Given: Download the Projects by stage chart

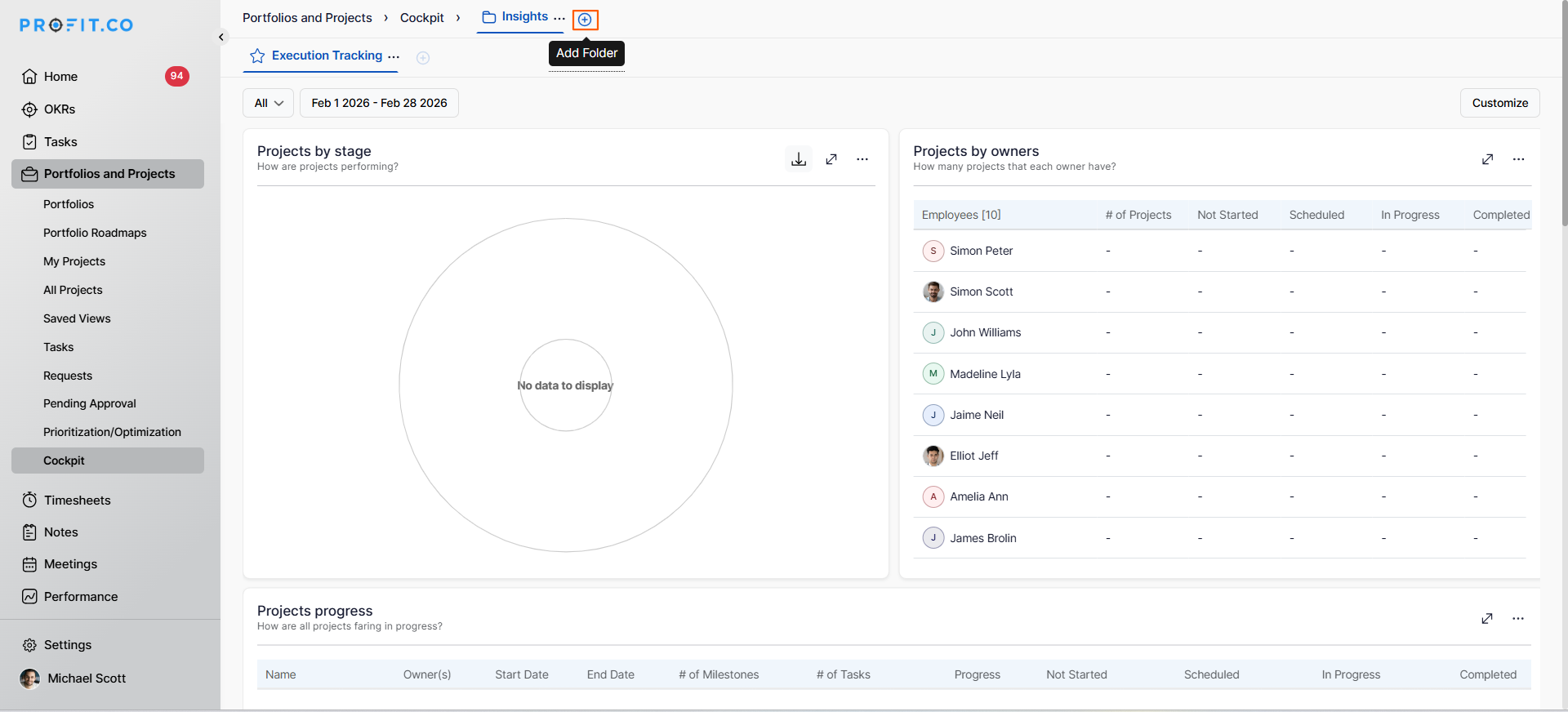Looking at the screenshot, I should (799, 159).
